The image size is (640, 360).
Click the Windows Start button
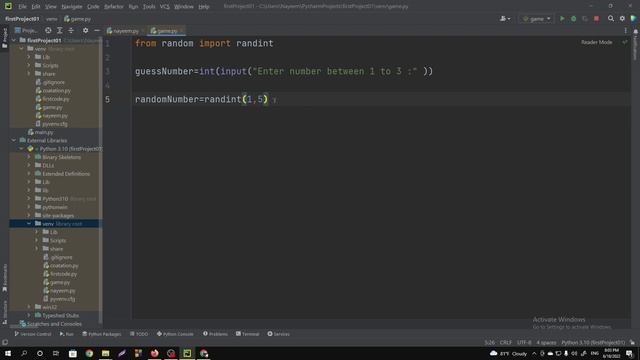8,353
